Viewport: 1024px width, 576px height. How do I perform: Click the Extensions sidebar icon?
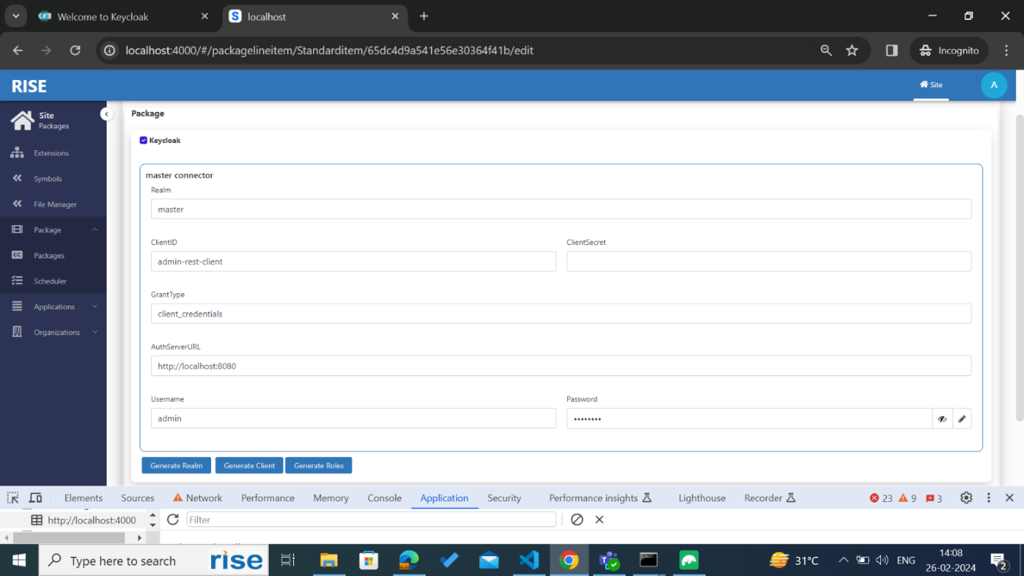[17, 153]
